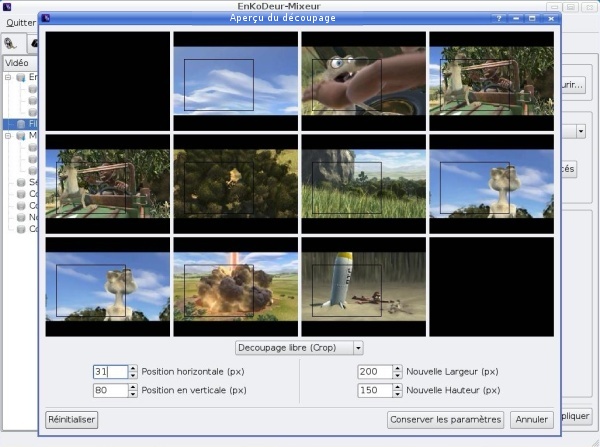The image size is (600, 447).
Task: Collapse the first tree node in main window
Action: point(8,77)
